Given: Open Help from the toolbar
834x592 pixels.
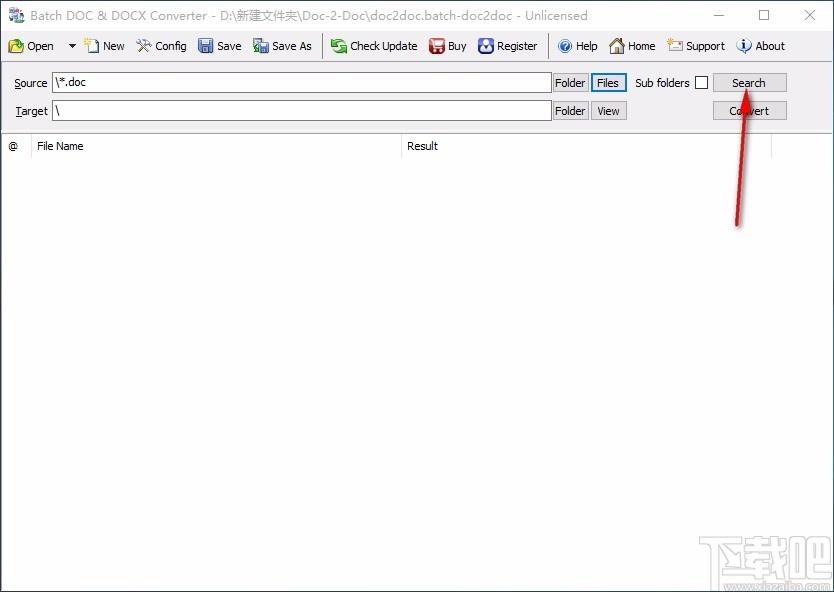Looking at the screenshot, I should pyautogui.click(x=578, y=46).
